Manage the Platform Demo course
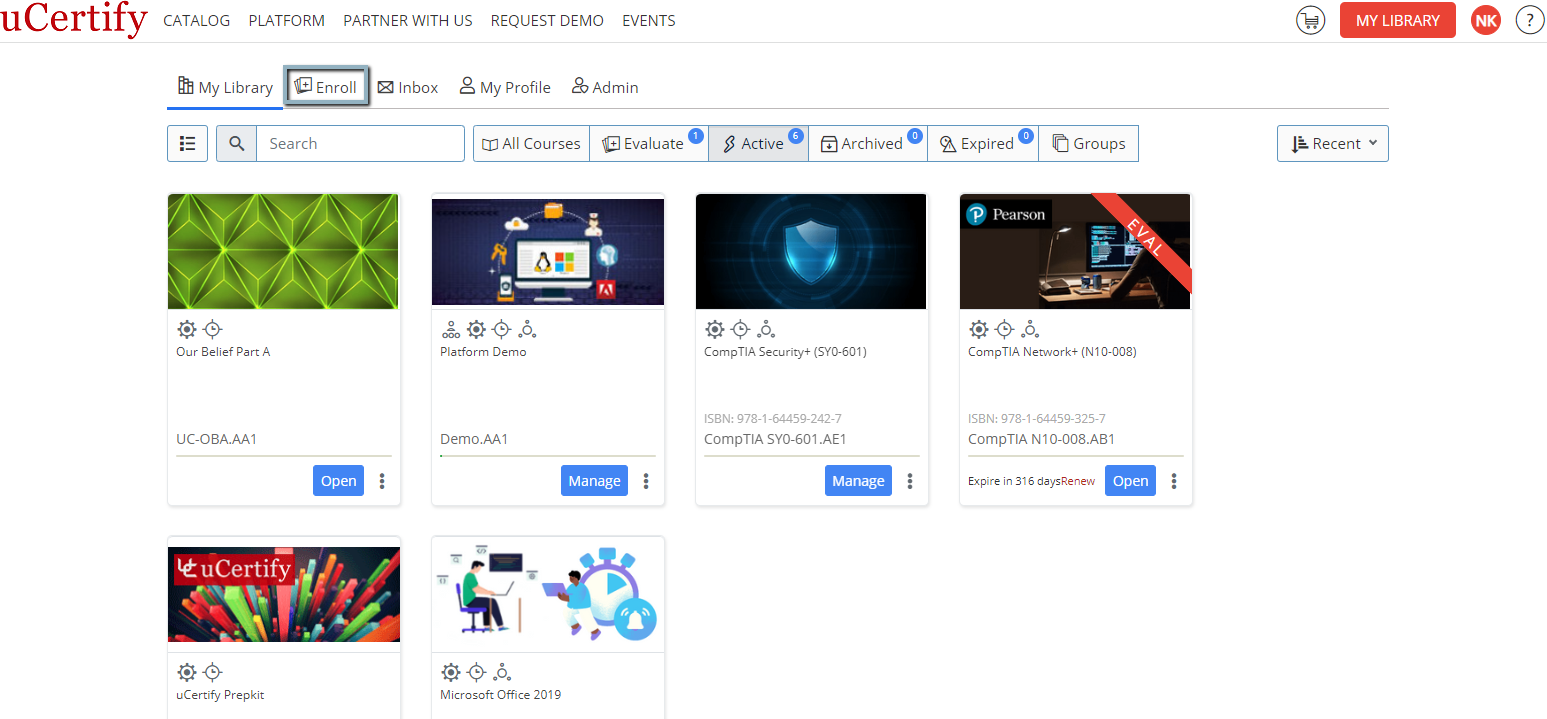 point(594,481)
